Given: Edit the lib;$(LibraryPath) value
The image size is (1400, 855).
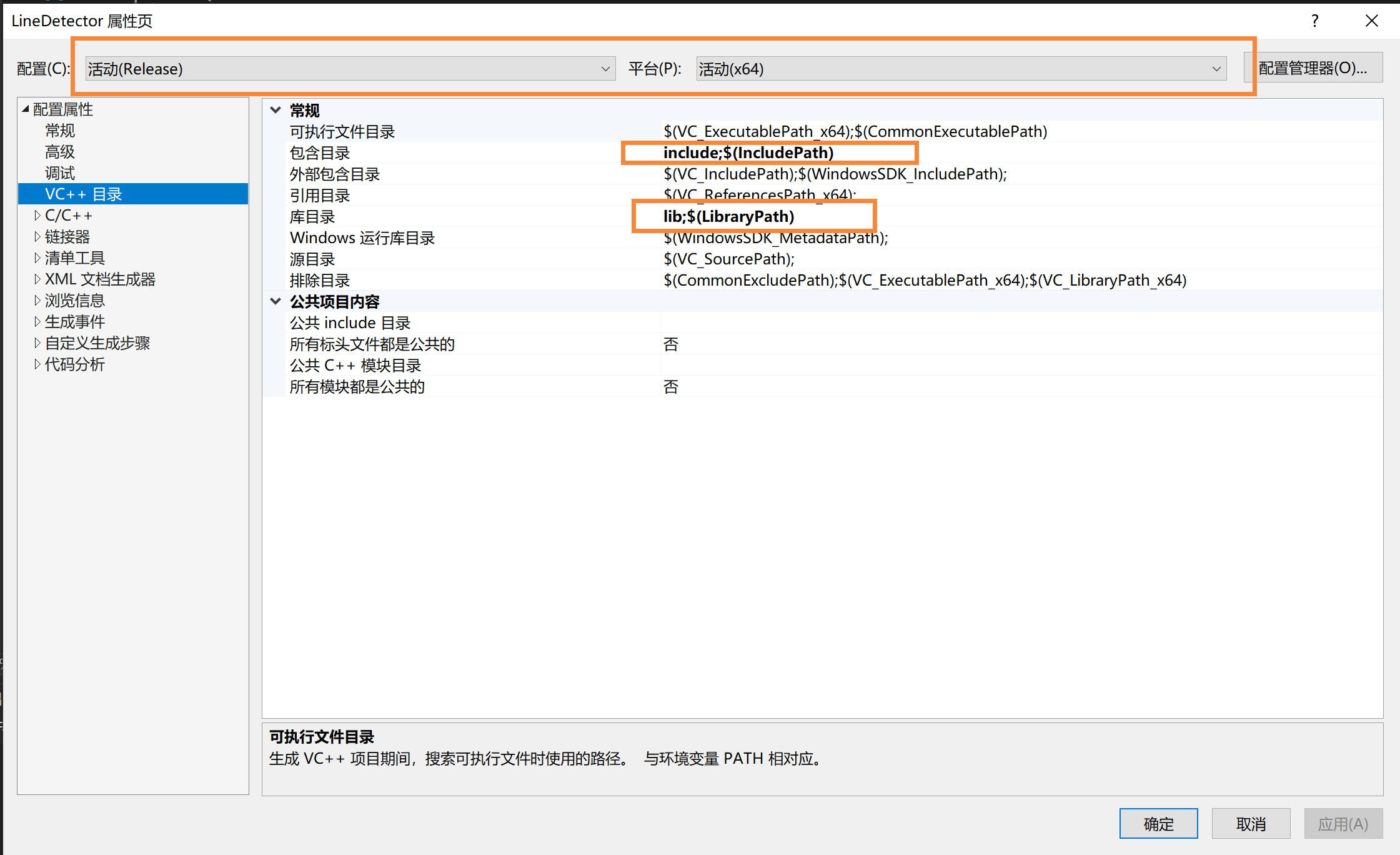Looking at the screenshot, I should click(x=728, y=217).
